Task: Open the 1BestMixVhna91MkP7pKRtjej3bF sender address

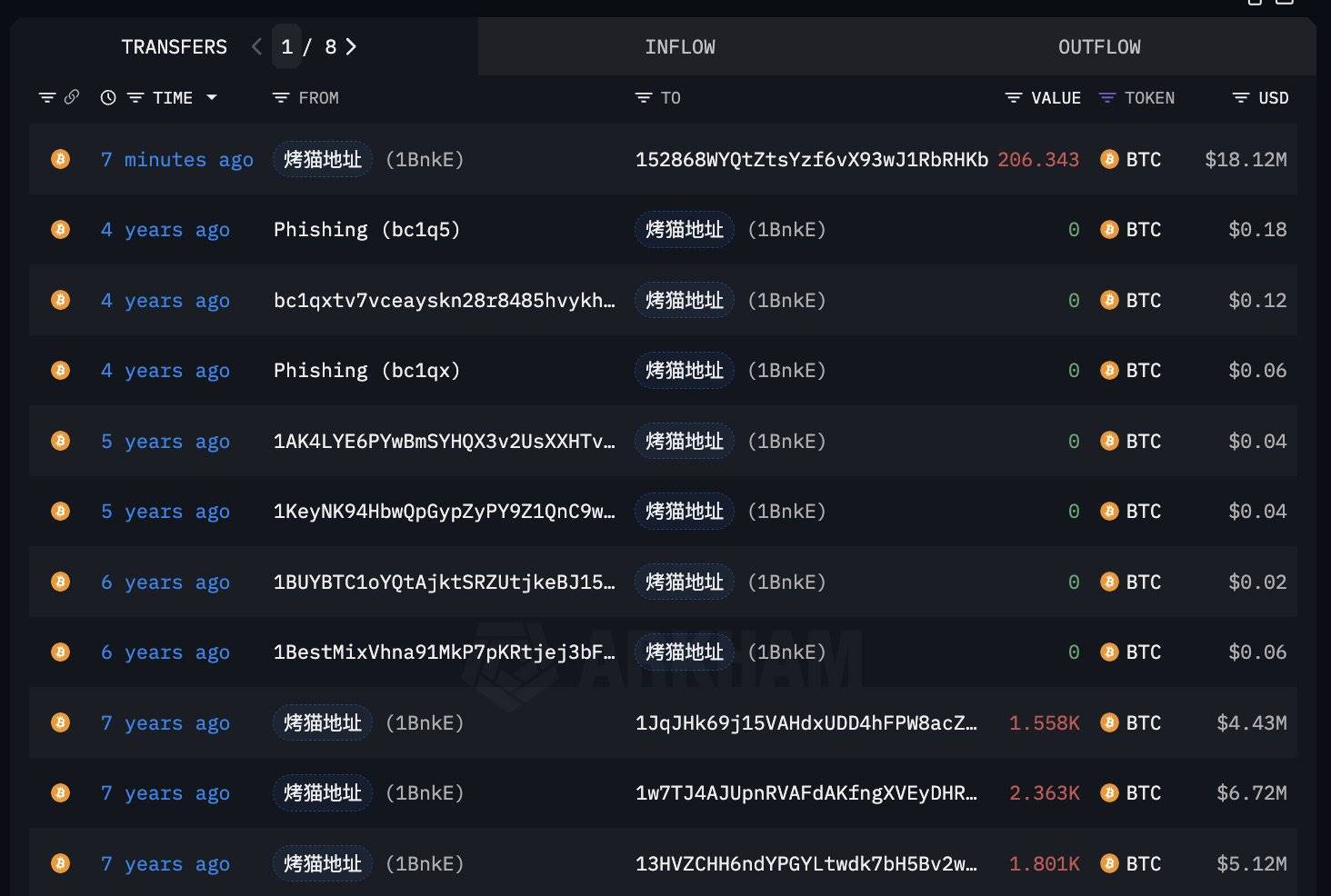Action: pos(444,652)
